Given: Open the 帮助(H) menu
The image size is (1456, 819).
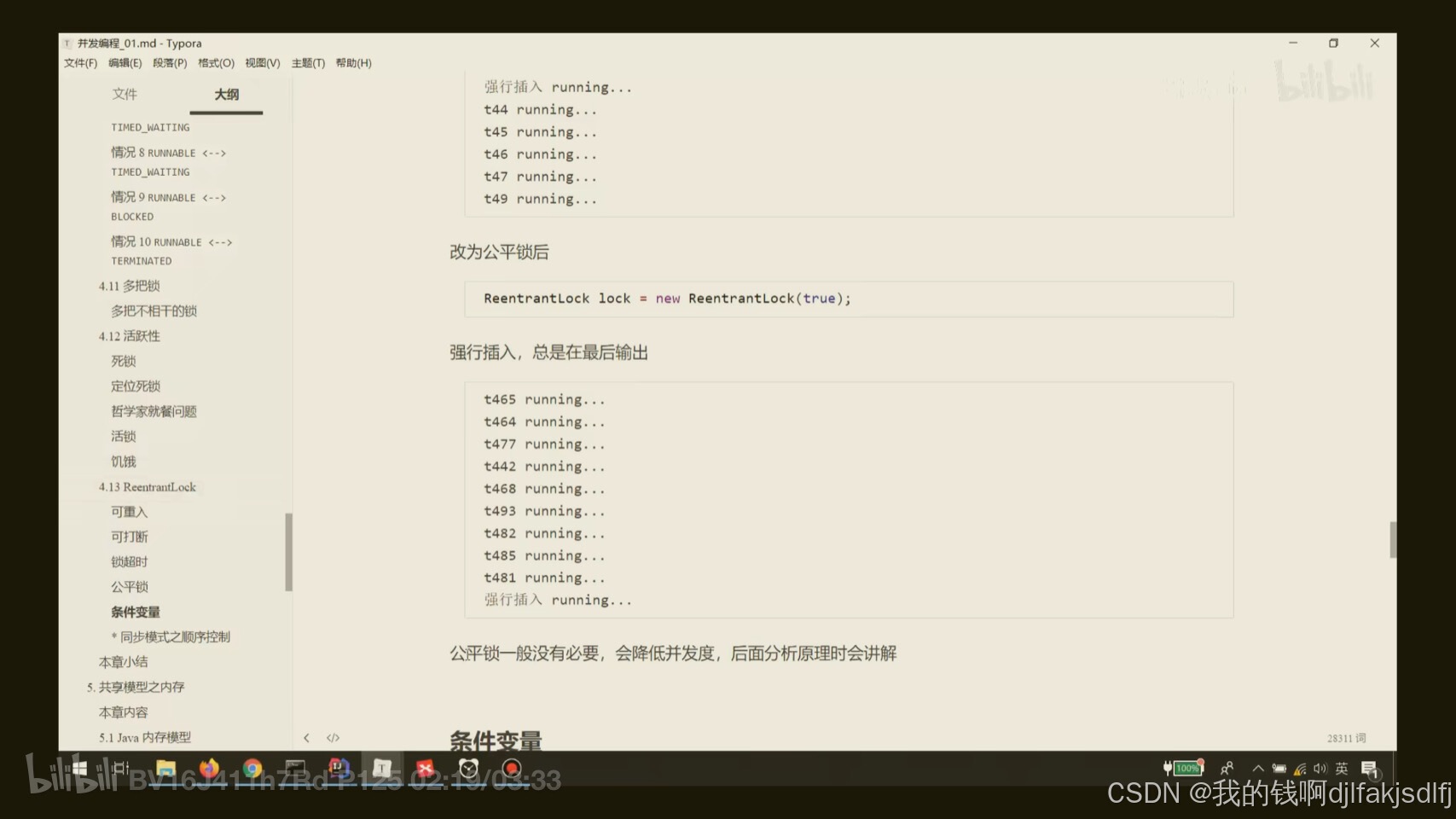Looking at the screenshot, I should click(x=353, y=63).
